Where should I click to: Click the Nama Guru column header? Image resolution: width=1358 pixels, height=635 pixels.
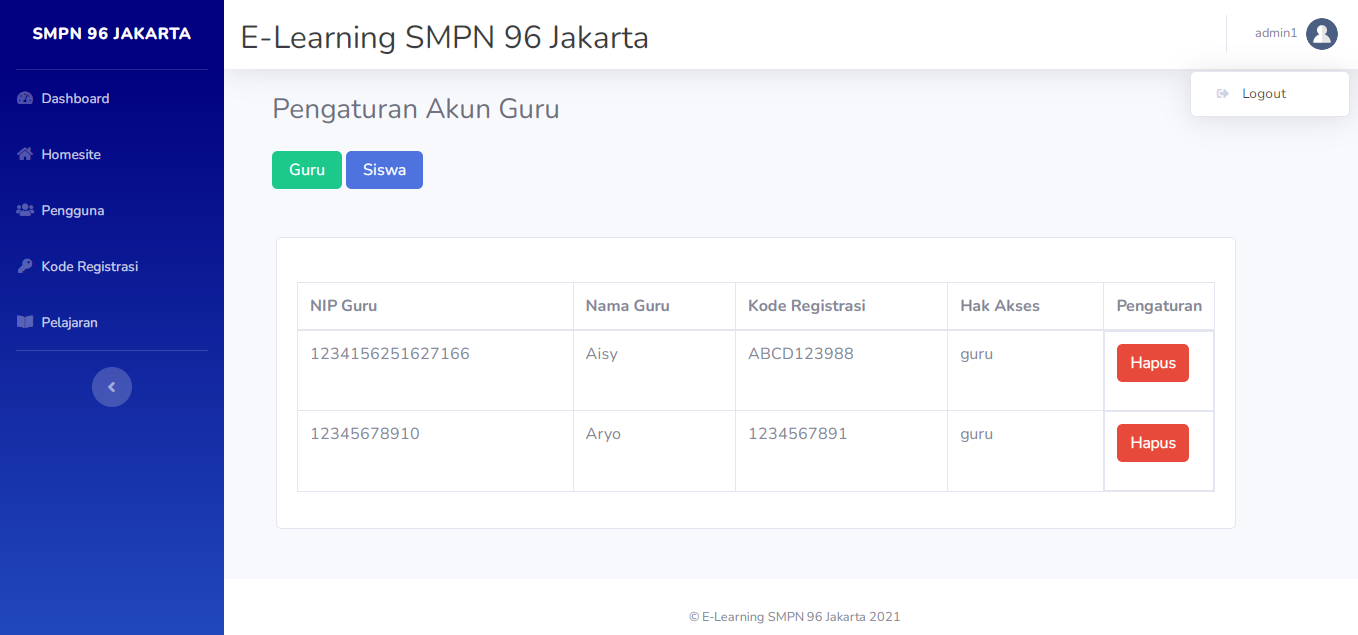click(627, 306)
